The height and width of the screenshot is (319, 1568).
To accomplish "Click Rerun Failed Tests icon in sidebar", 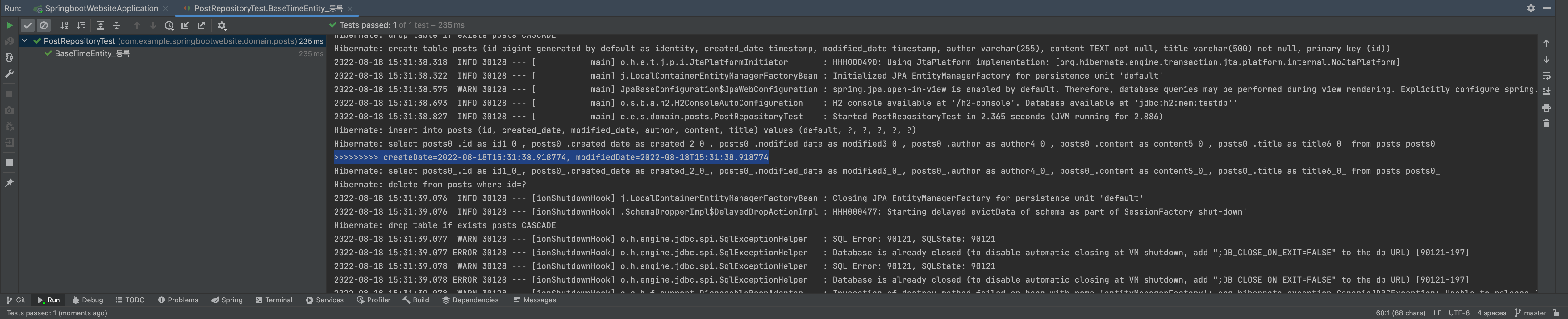I will click(x=9, y=41).
